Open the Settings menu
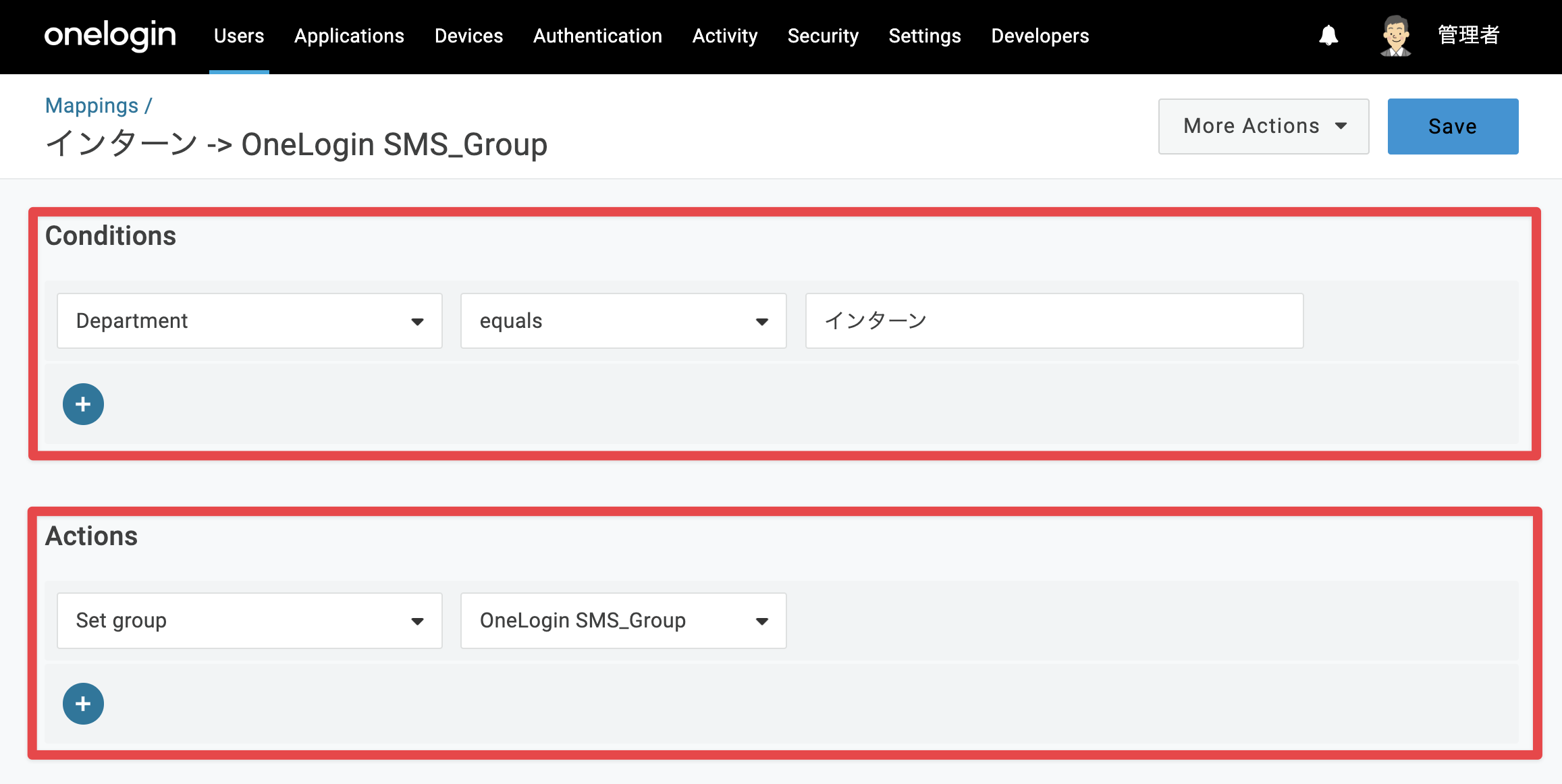This screenshot has height=784, width=1562. tap(925, 36)
